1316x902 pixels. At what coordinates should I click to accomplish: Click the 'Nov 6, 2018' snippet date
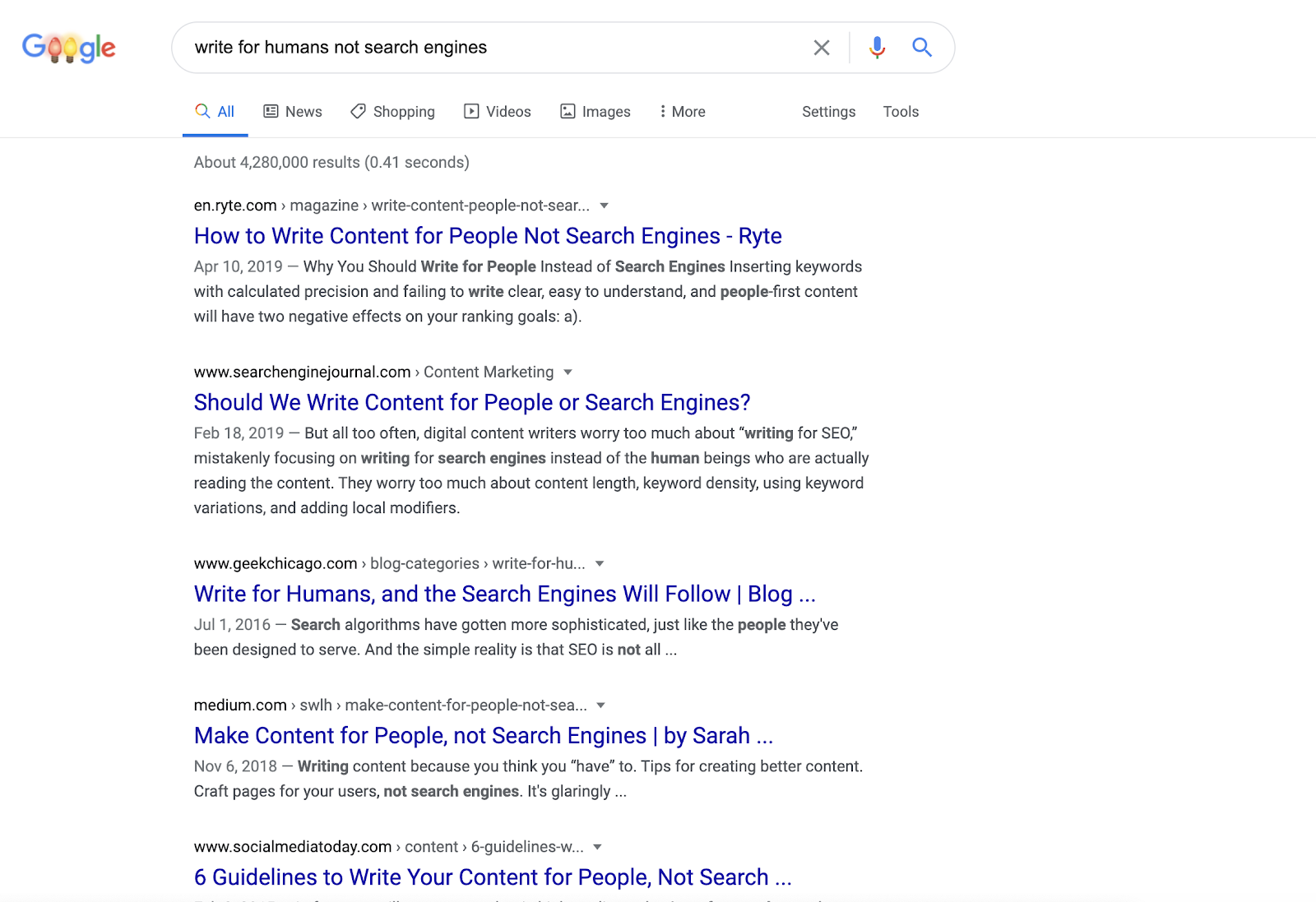point(235,766)
